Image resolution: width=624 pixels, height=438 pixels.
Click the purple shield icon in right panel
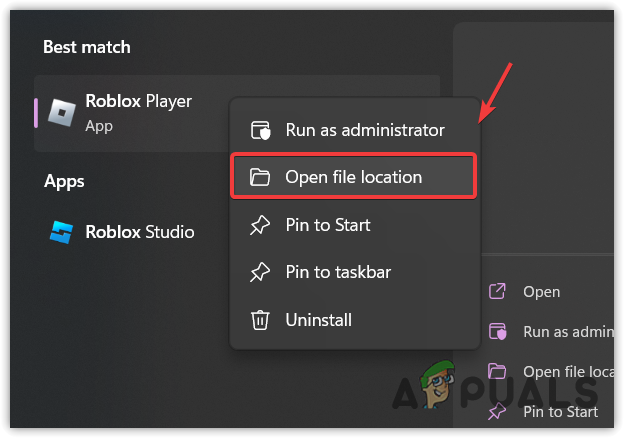[496, 332]
